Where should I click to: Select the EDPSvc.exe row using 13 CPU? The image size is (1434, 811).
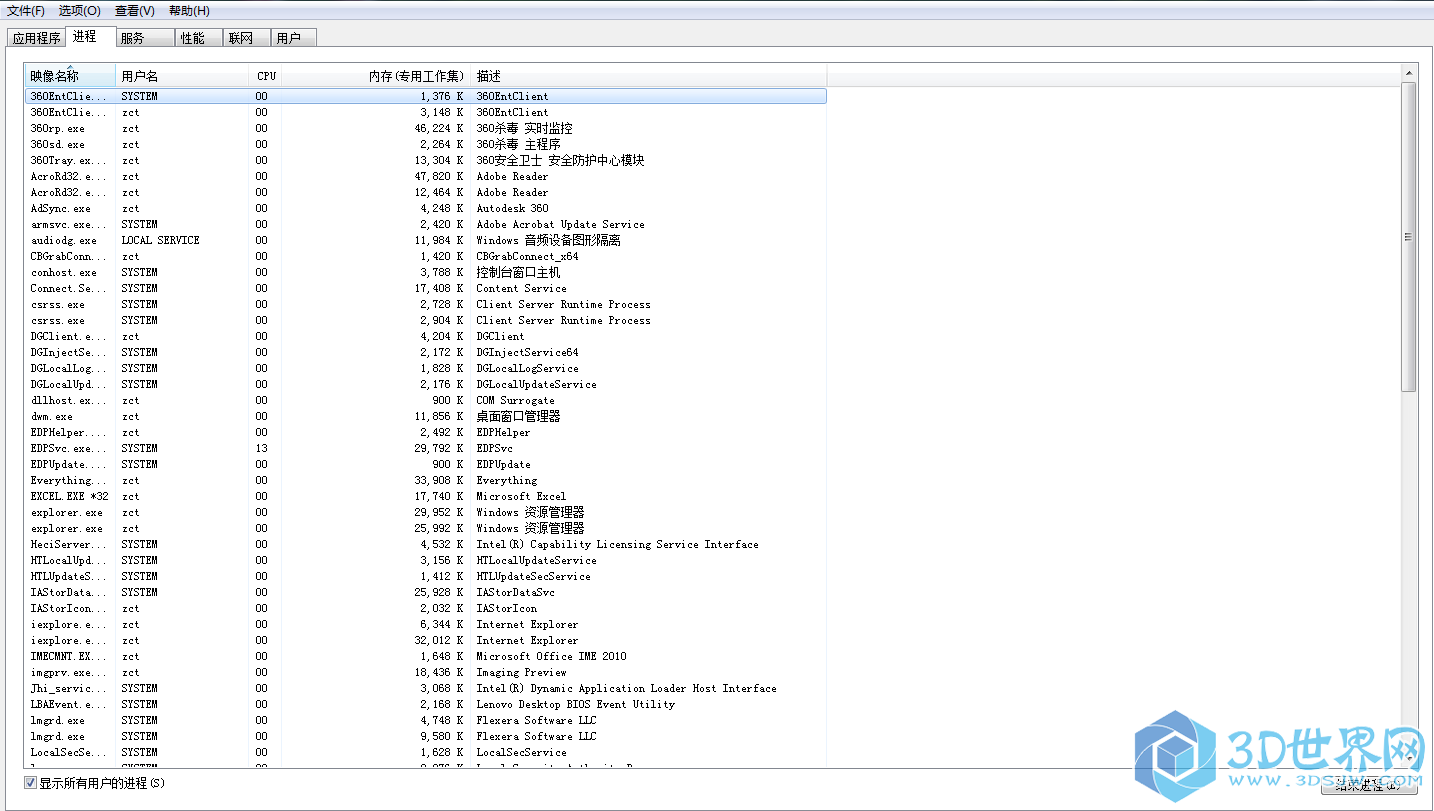point(426,448)
